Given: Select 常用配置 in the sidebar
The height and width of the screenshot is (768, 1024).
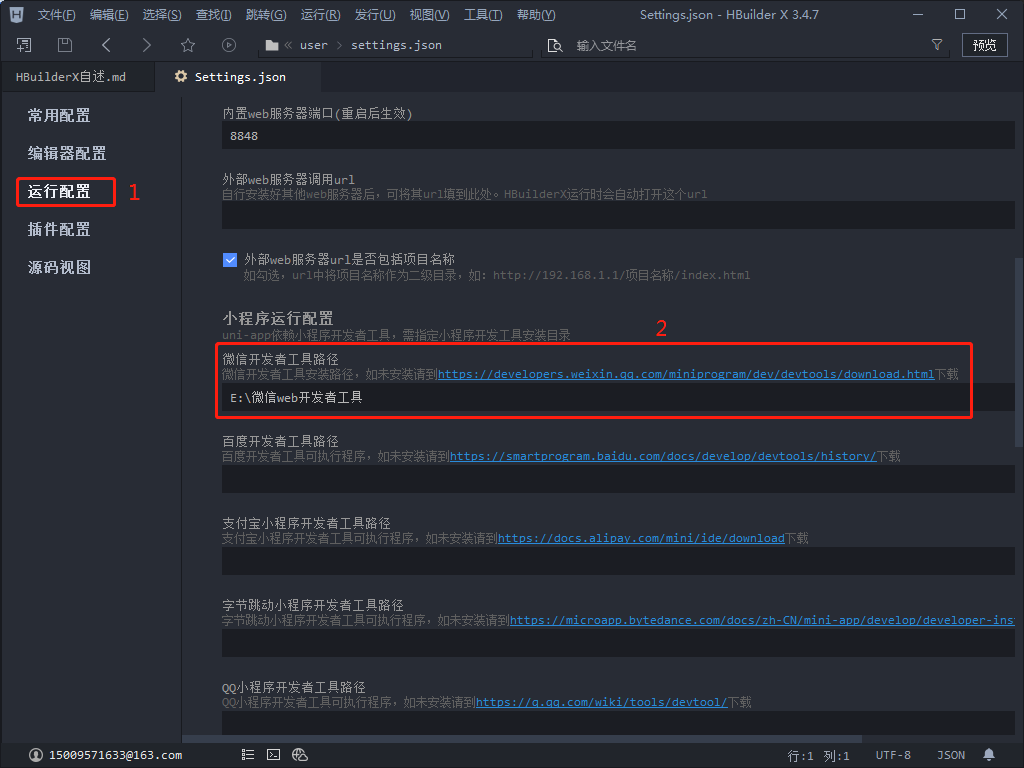Looking at the screenshot, I should pyautogui.click(x=59, y=116).
